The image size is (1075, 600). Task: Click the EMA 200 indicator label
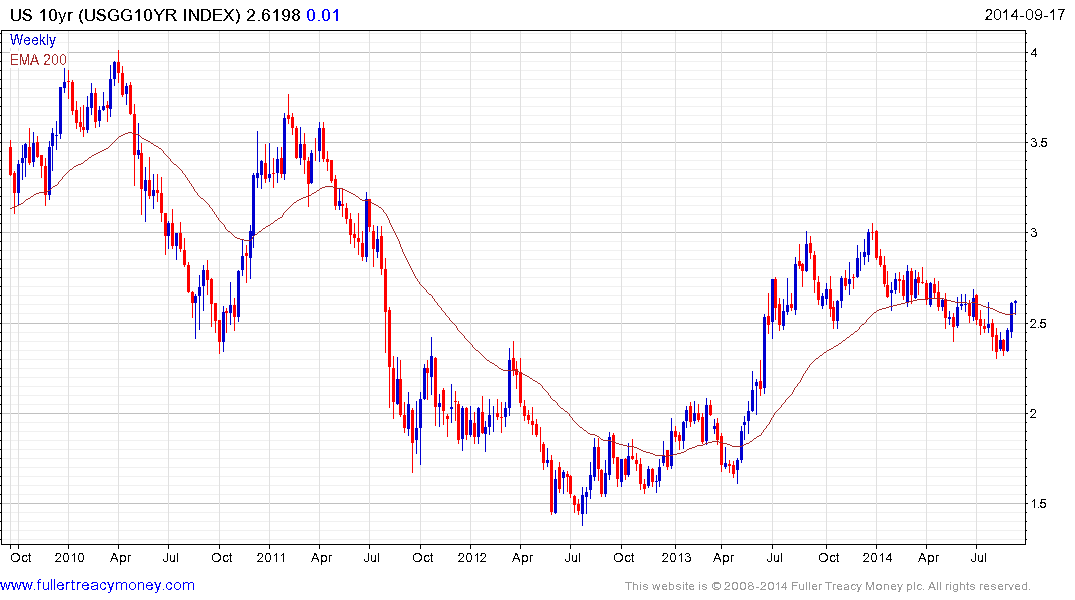pyautogui.click(x=38, y=59)
